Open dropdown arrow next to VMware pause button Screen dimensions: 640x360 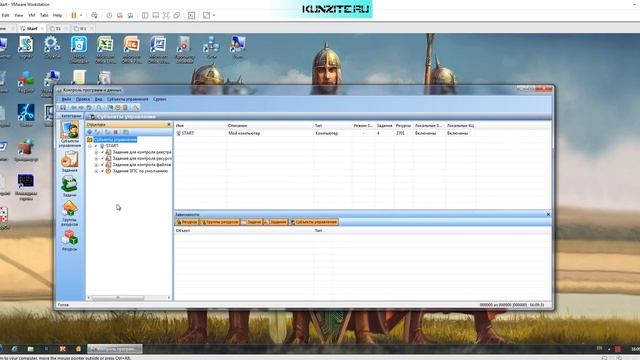[81, 16]
